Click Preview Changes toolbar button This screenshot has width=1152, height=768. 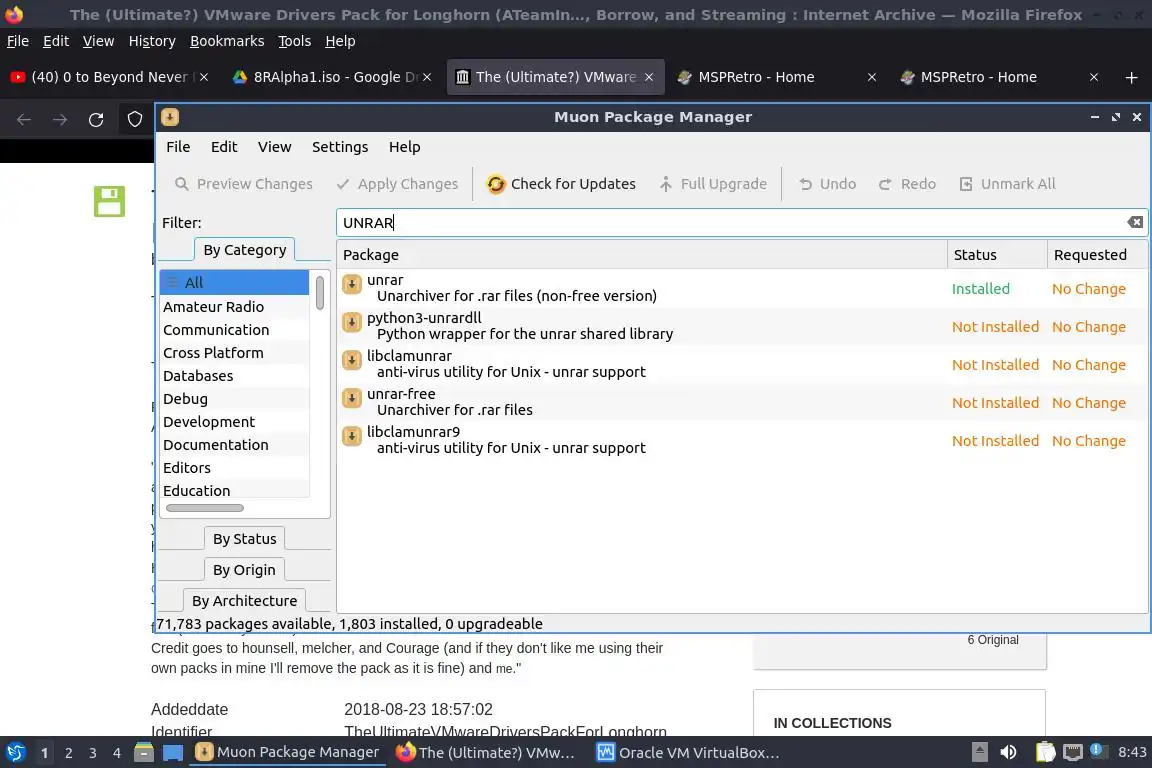coord(243,184)
